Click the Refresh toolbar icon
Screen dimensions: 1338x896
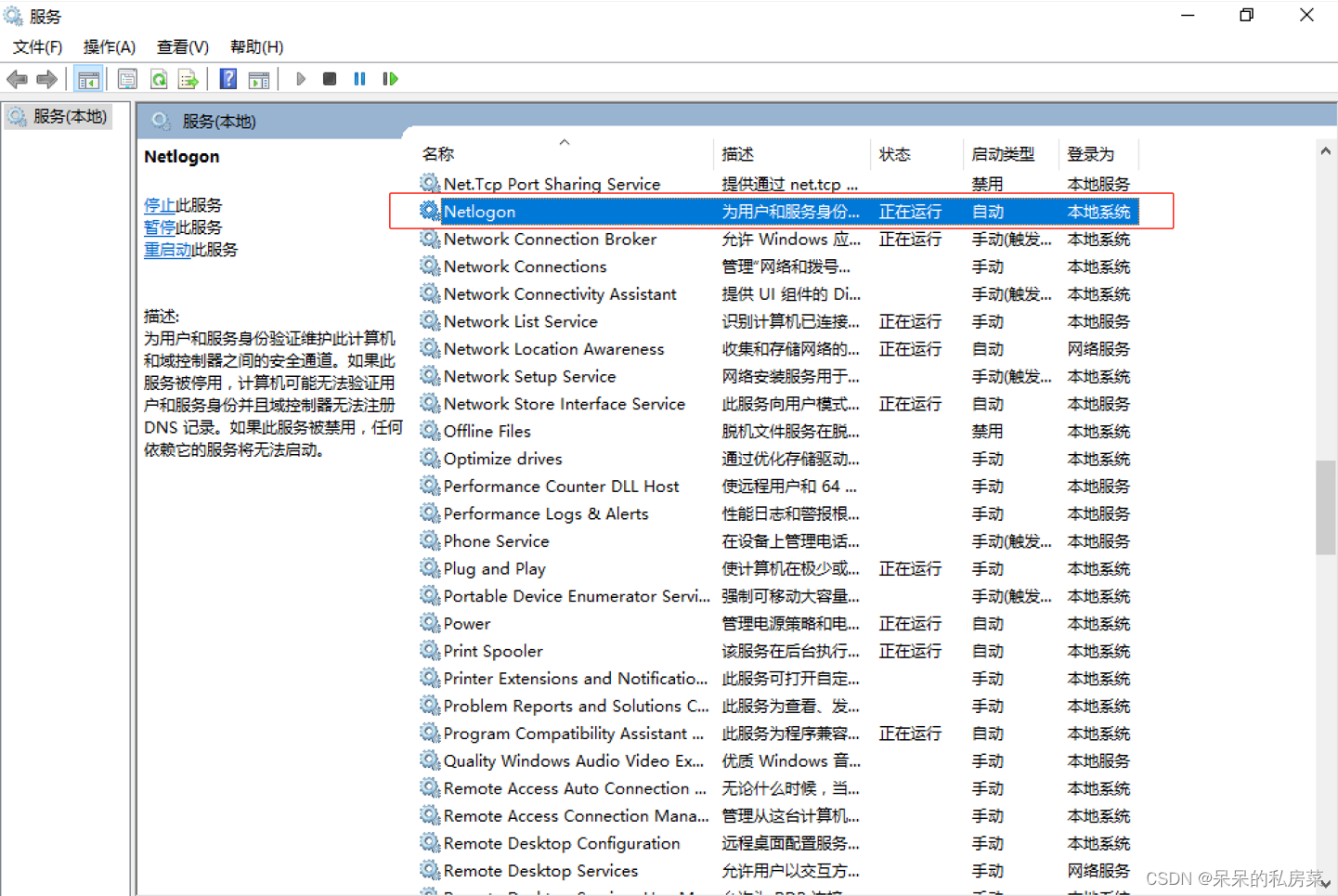pyautogui.click(x=159, y=80)
